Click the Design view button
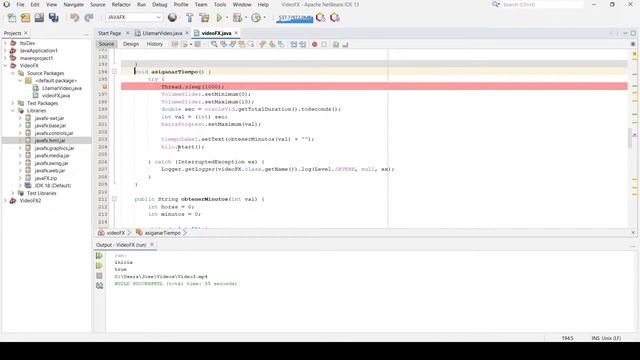 click(131, 44)
